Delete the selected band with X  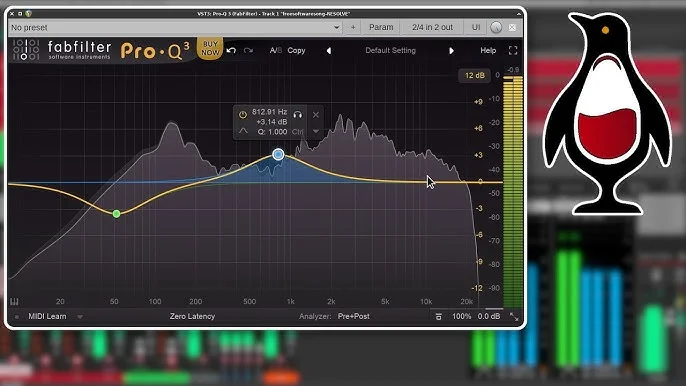pyautogui.click(x=316, y=115)
